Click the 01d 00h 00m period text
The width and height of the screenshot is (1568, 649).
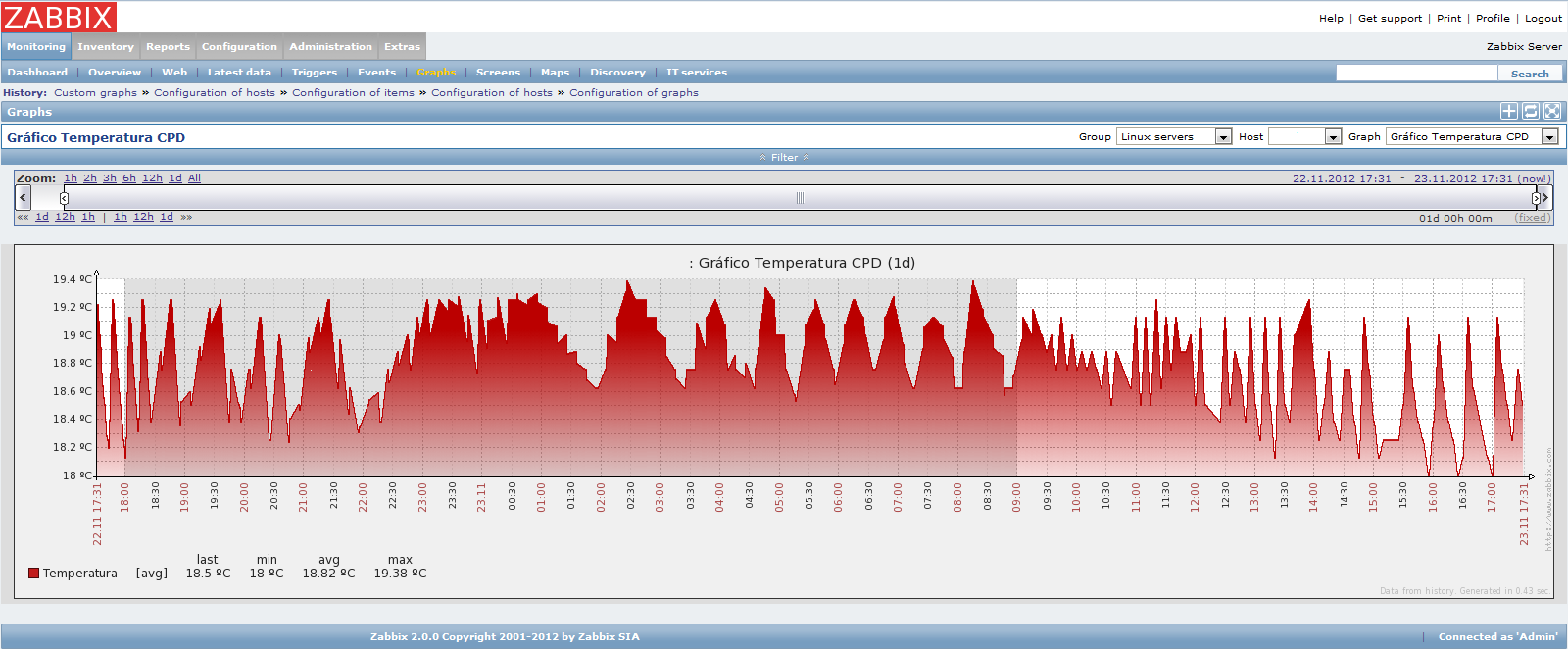click(x=1455, y=219)
